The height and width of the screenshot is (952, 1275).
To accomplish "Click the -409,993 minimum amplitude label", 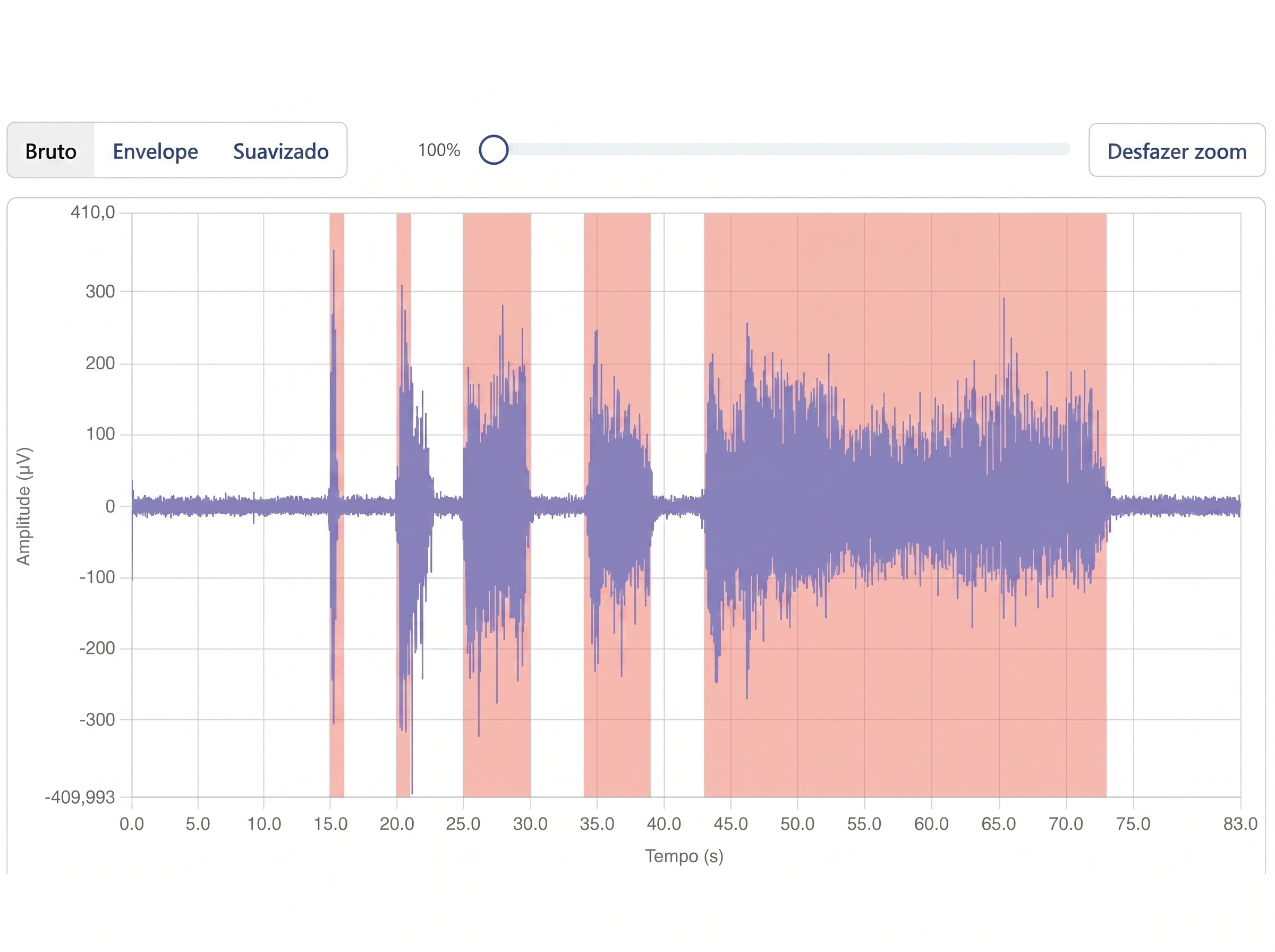I will pos(80,797).
